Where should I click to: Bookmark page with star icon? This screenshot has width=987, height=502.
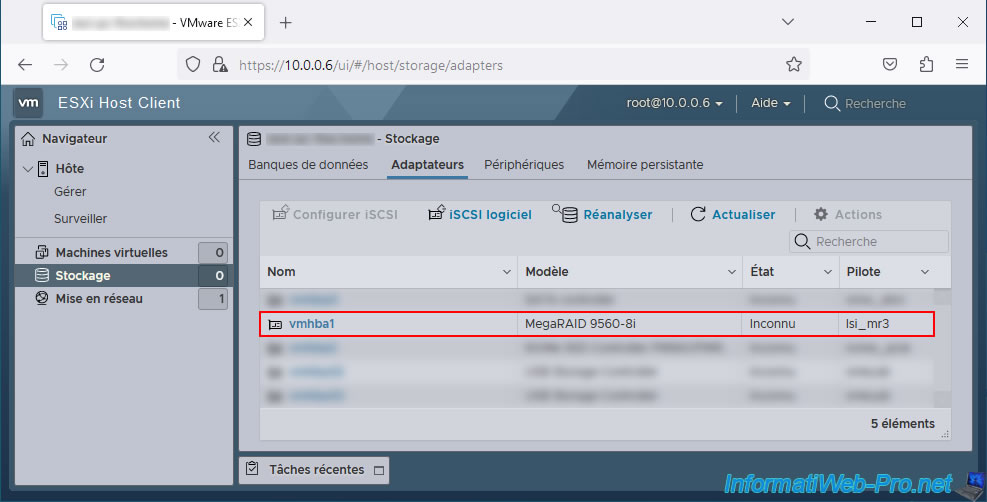(794, 64)
